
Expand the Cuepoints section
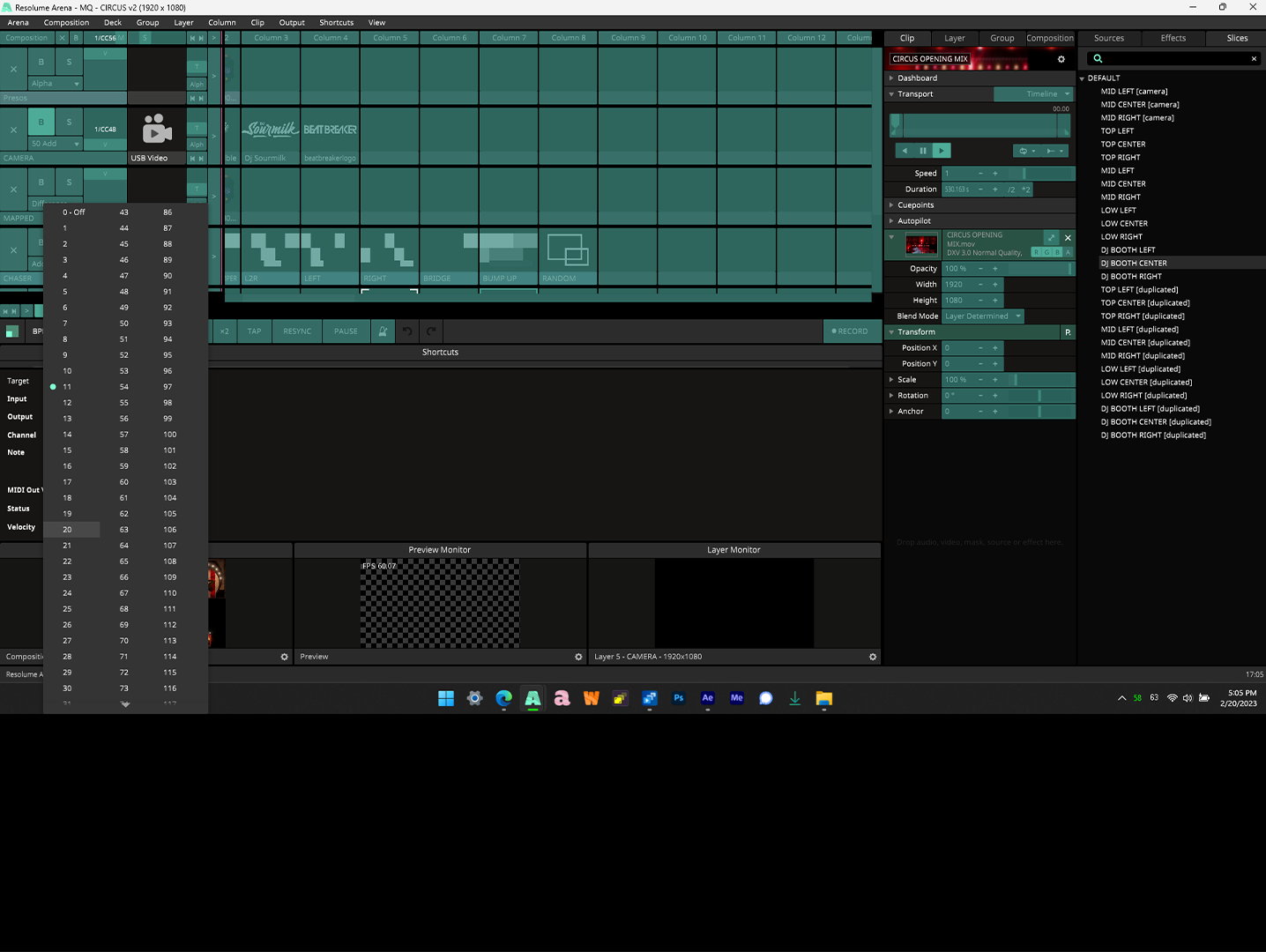(891, 205)
